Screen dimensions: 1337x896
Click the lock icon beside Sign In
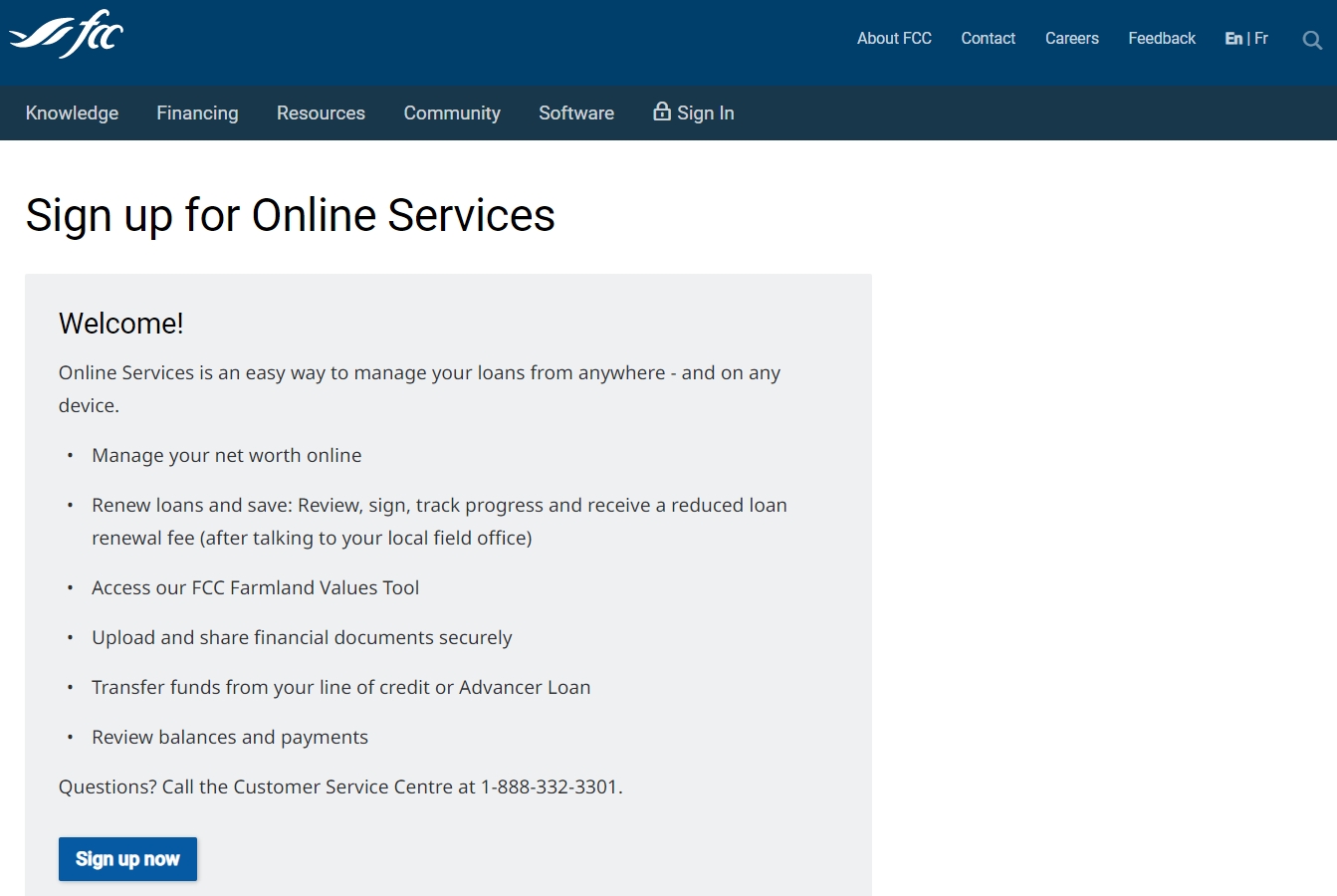coord(661,112)
